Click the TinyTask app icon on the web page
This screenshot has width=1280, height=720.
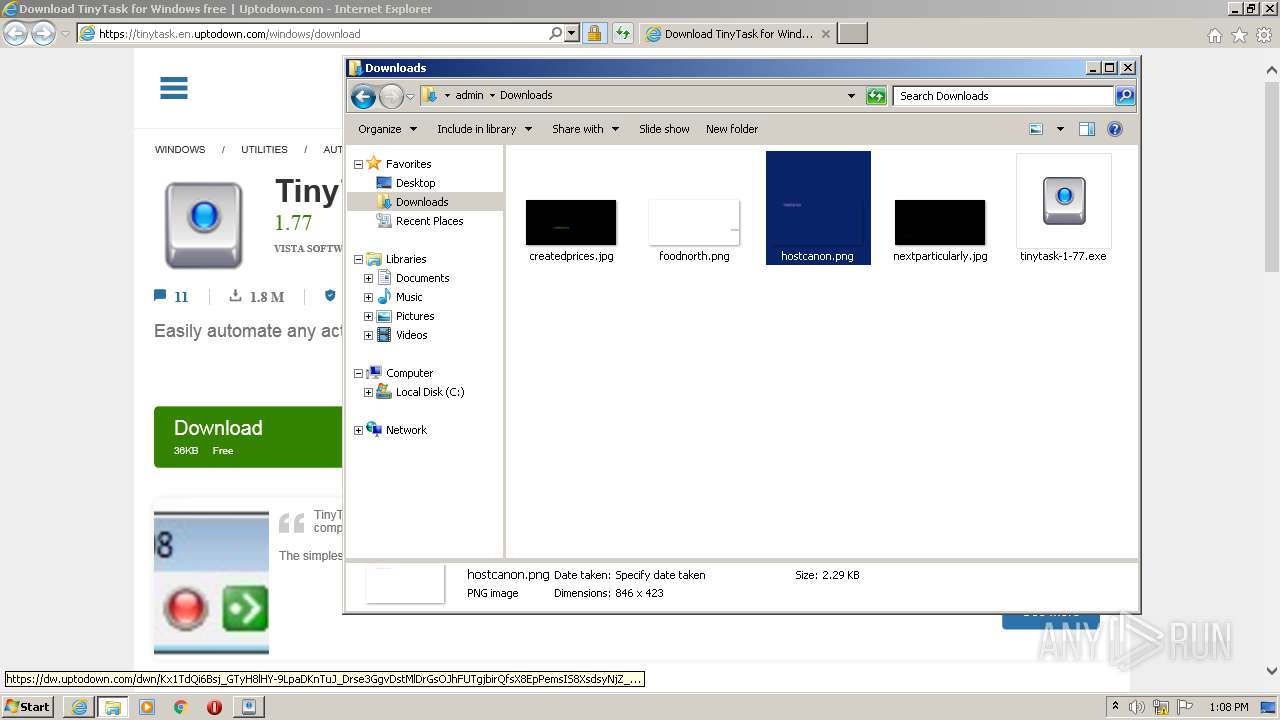(x=204, y=225)
